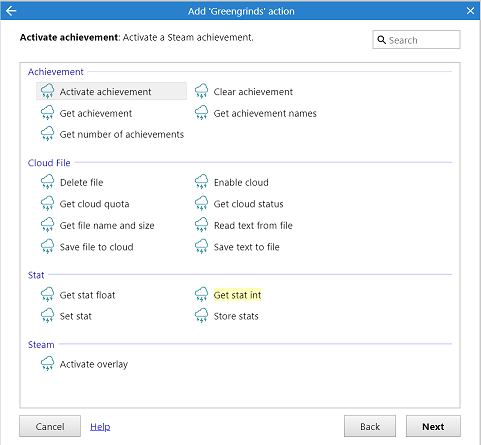Click the Clear achievement cloud icon
The height and width of the screenshot is (445, 481).
click(201, 91)
